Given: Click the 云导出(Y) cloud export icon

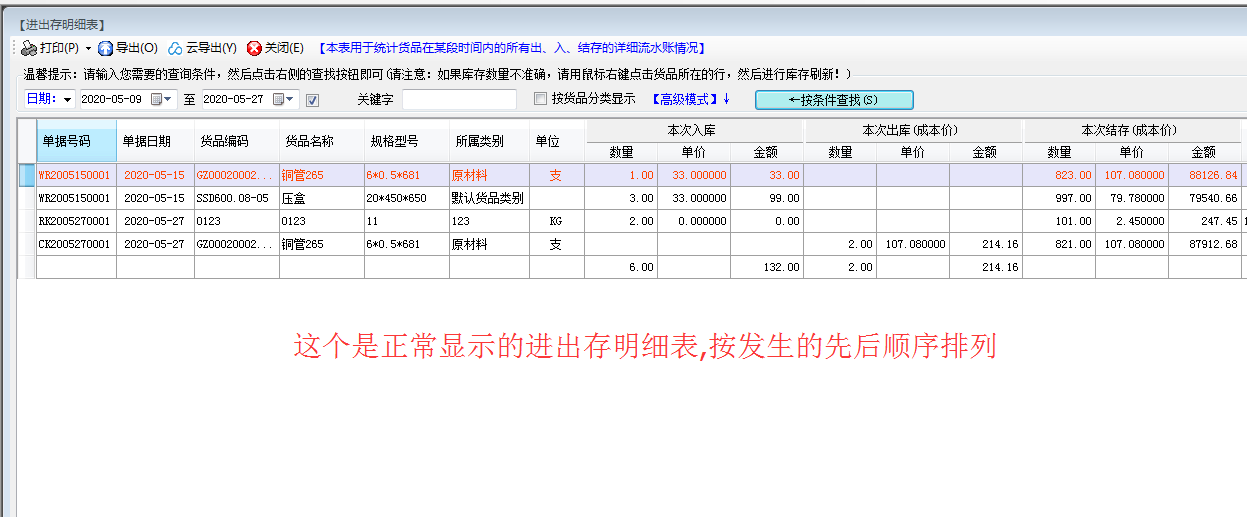Looking at the screenshot, I should pyautogui.click(x=175, y=48).
